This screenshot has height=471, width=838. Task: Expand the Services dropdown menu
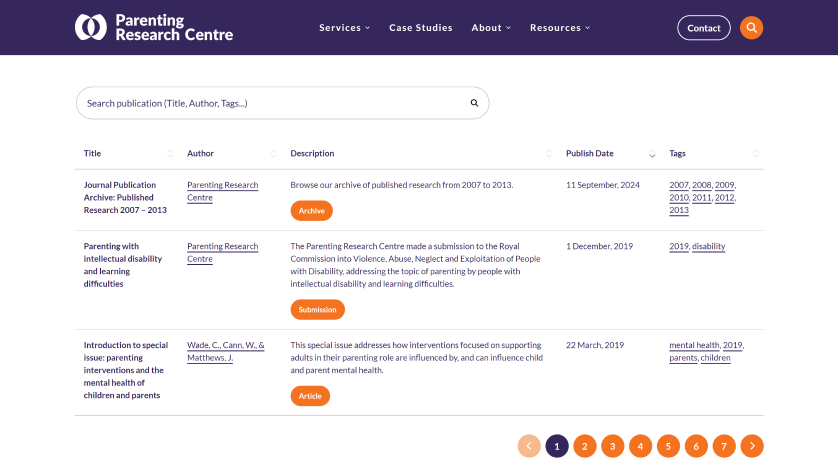(344, 28)
